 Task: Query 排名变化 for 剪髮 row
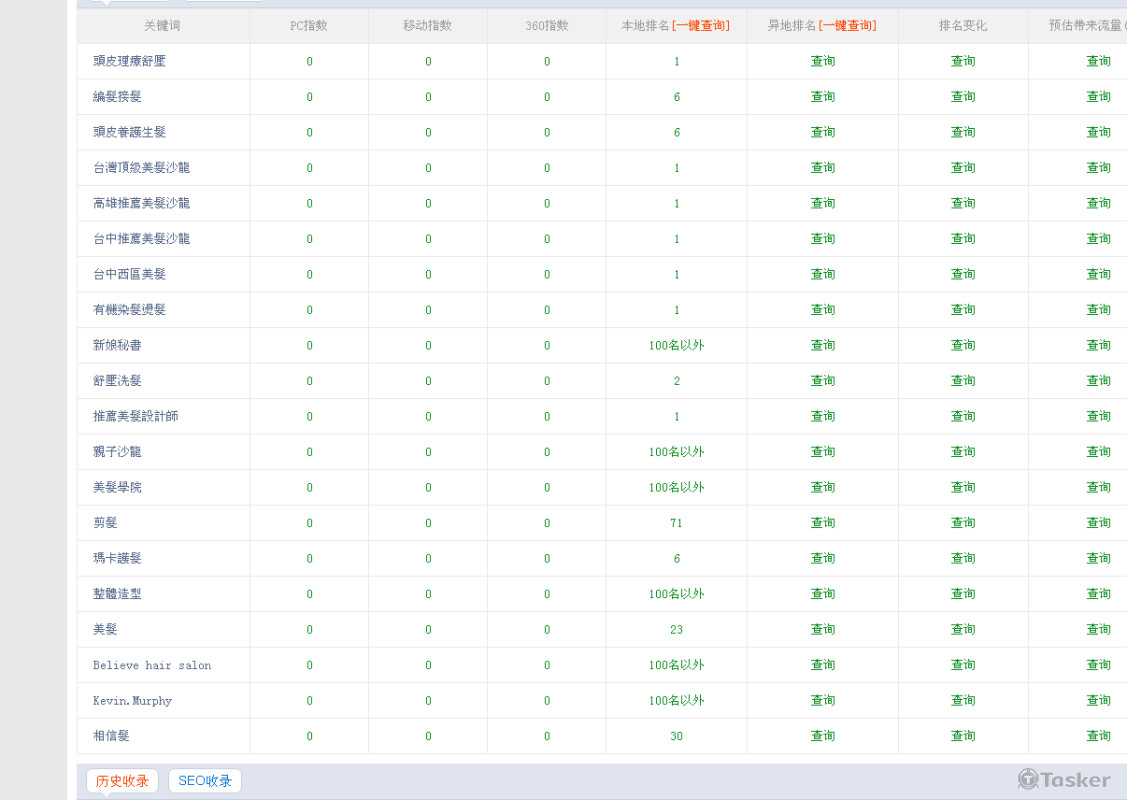962,523
